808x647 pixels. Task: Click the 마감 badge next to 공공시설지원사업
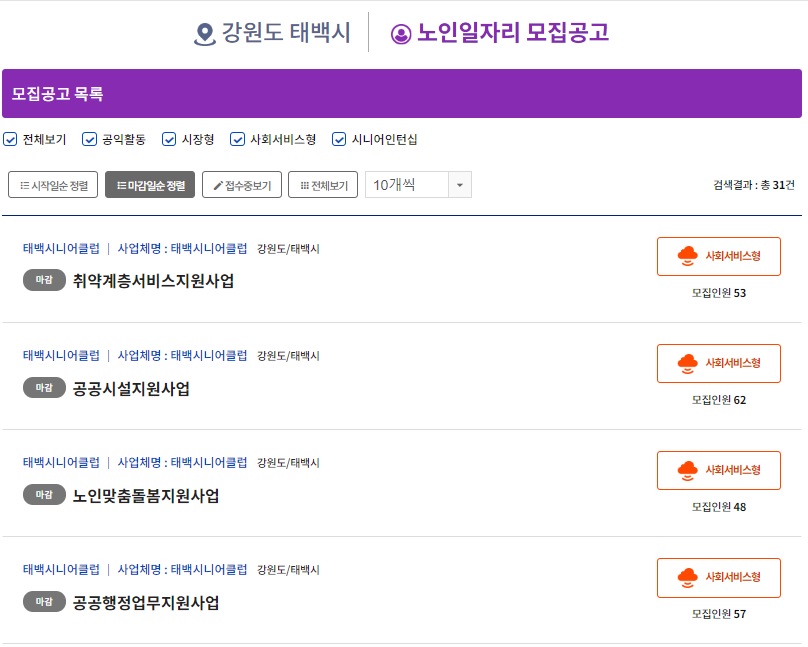(44, 387)
